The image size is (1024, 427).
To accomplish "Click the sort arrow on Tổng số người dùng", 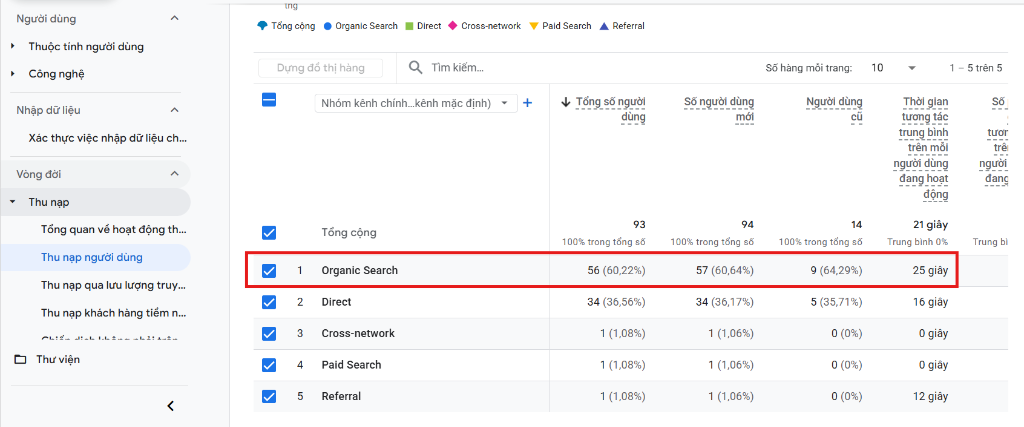I will coord(566,102).
